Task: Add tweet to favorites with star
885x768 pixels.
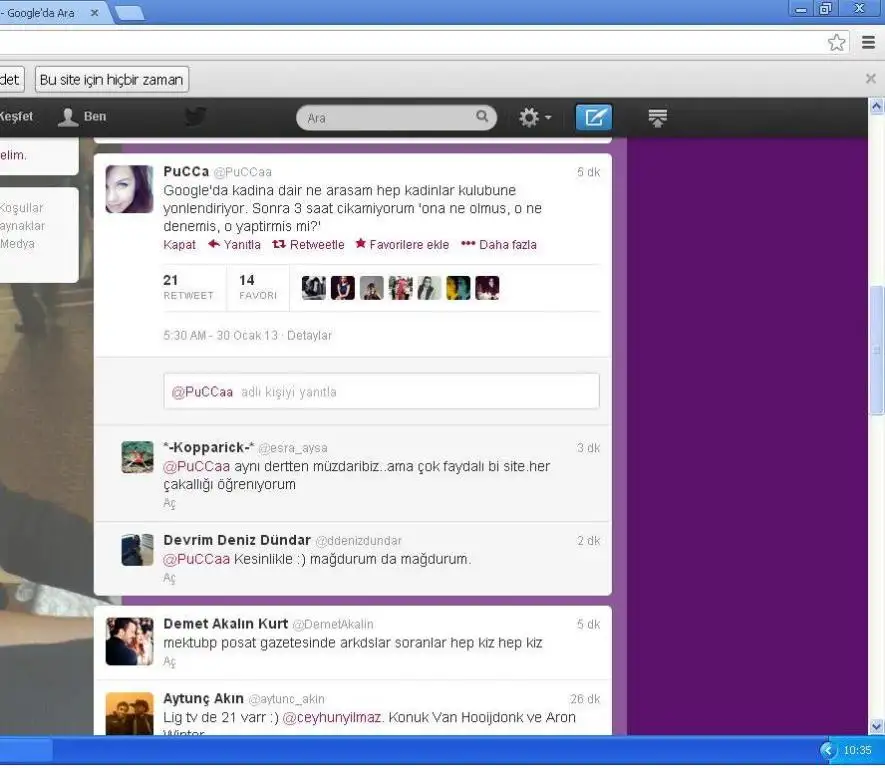Action: [402, 245]
